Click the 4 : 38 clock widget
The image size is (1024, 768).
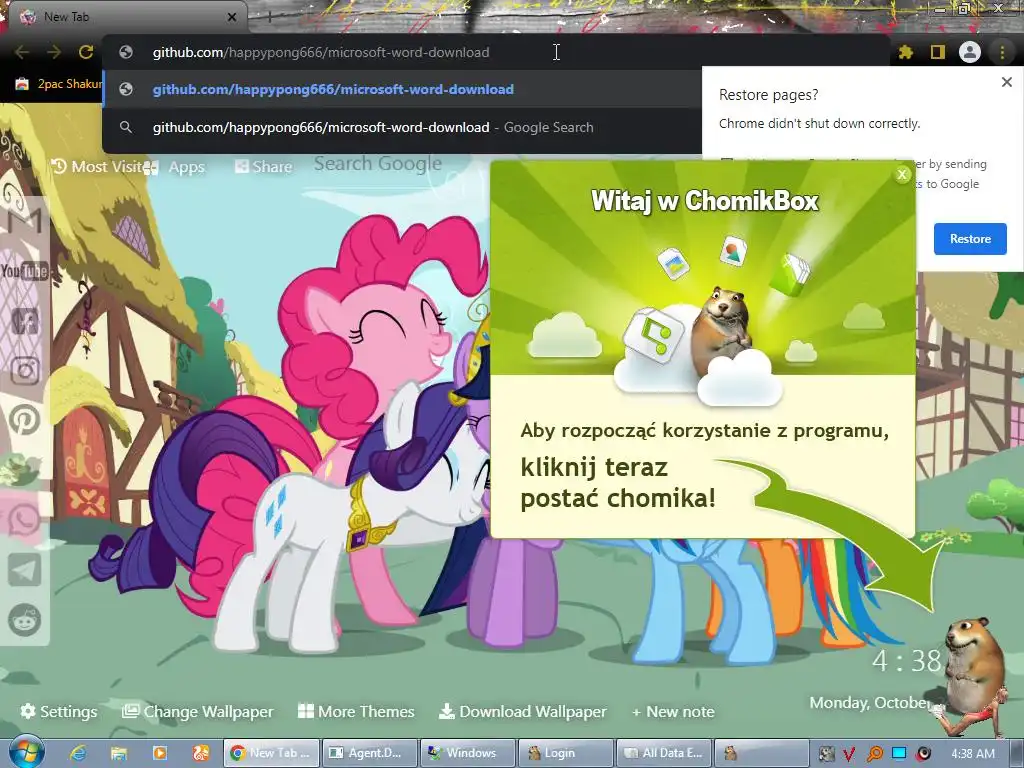point(906,662)
